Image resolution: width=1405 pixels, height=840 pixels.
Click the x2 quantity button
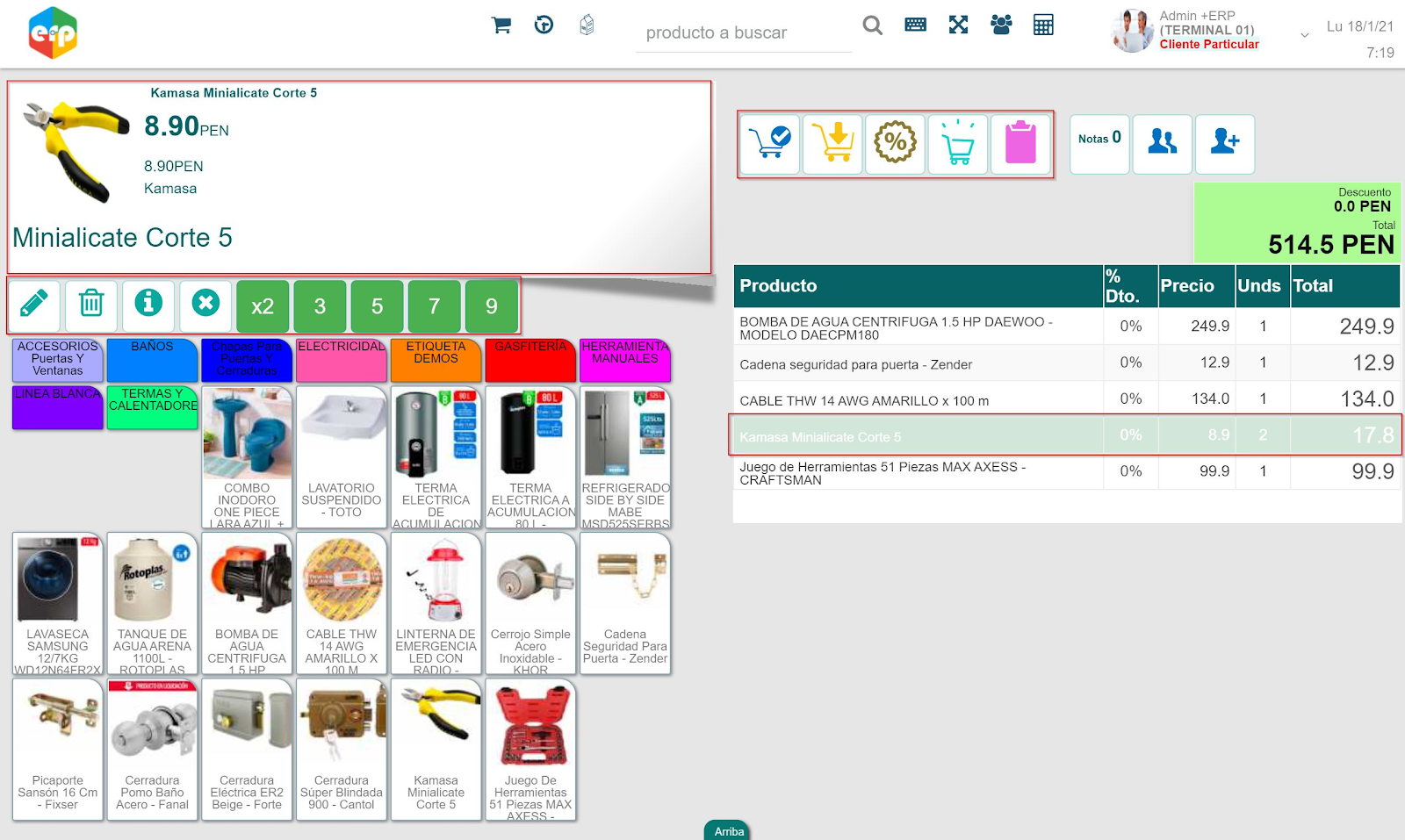click(x=263, y=305)
